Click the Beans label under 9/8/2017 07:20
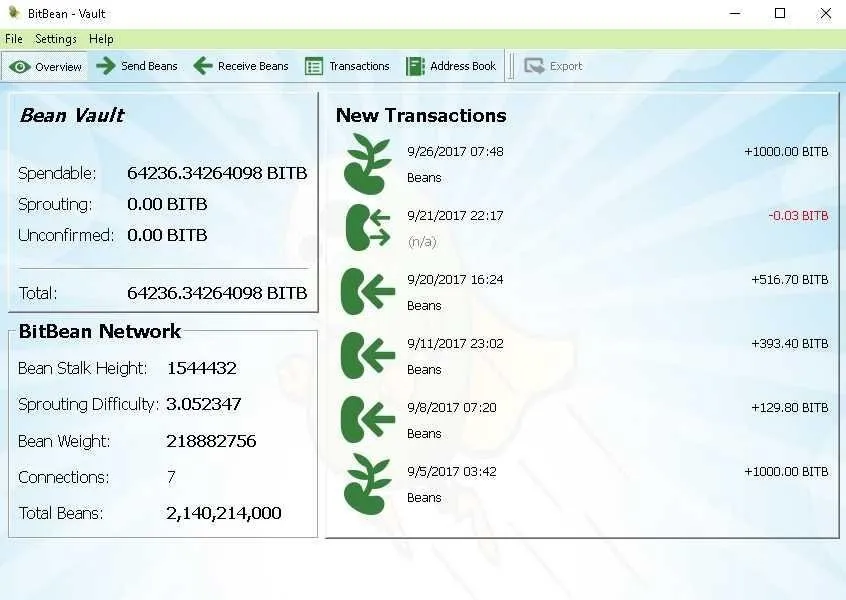Screen dimensions: 846x600 tap(424, 434)
